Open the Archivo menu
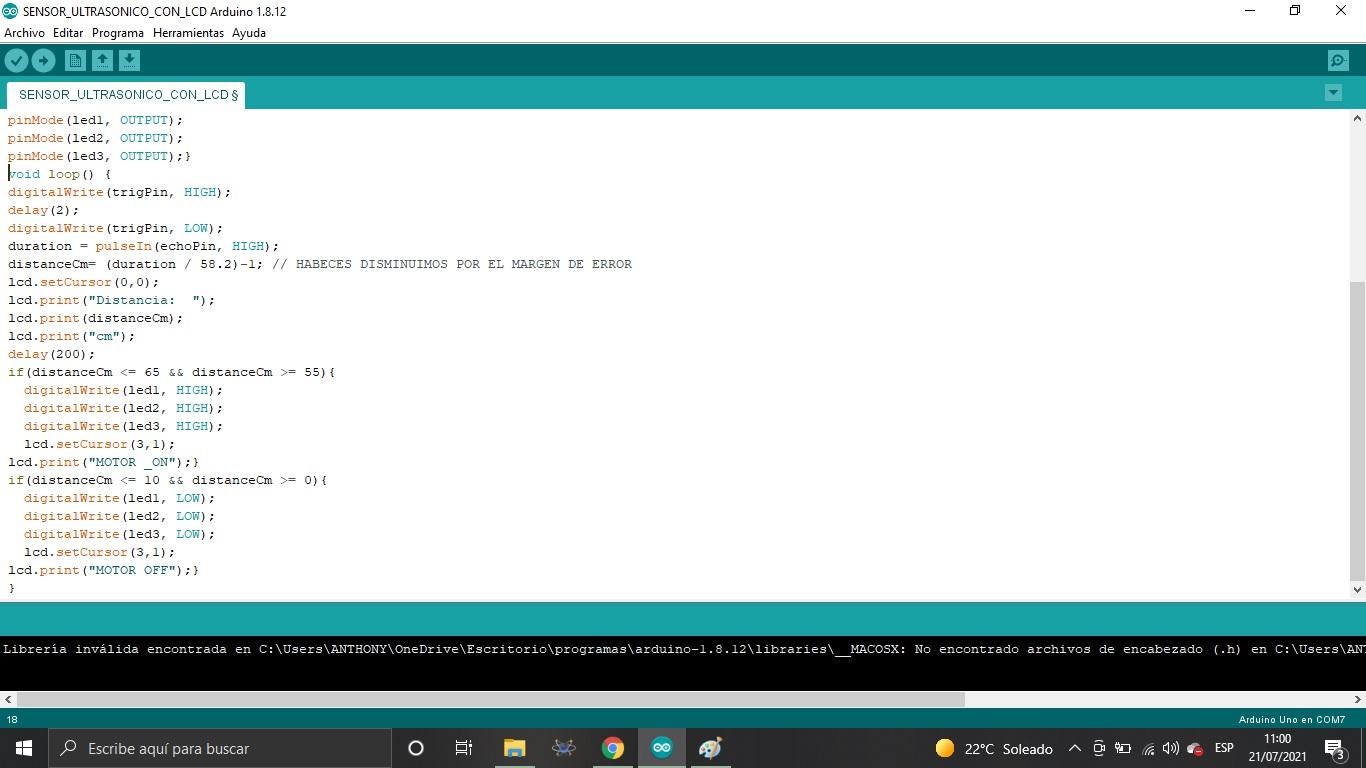1366x768 pixels. [x=24, y=33]
